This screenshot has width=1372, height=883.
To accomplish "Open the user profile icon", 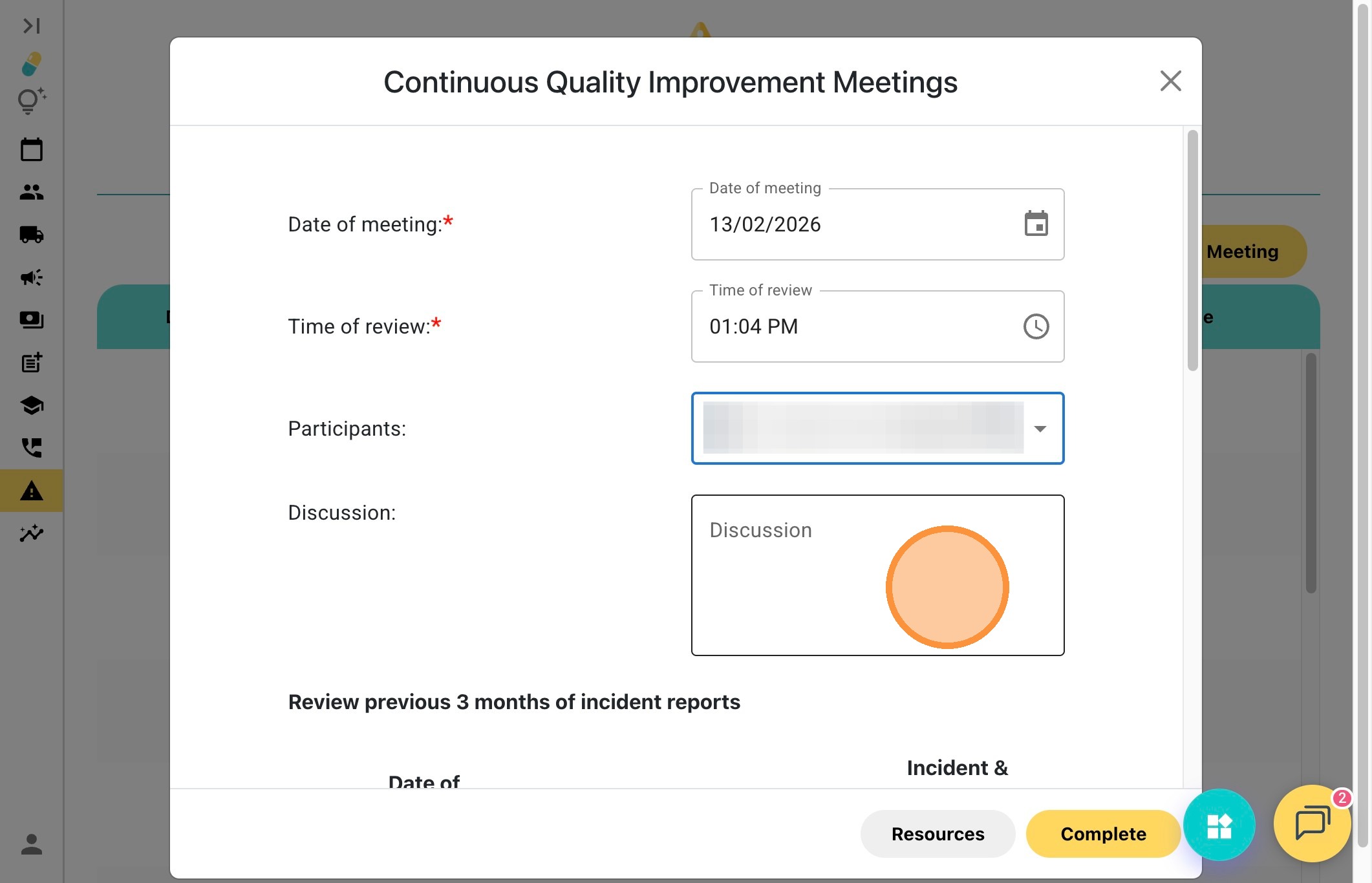I will (x=31, y=844).
